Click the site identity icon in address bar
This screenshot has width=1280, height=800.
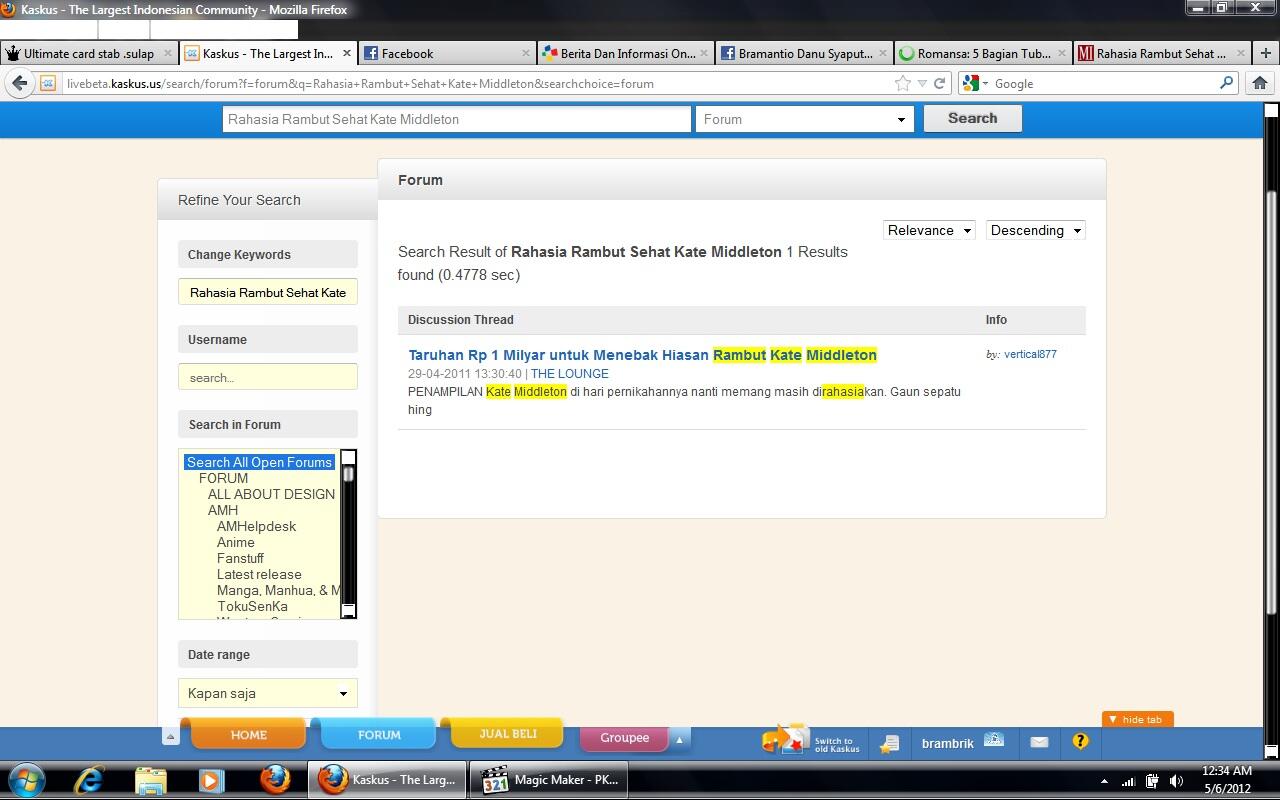[47, 83]
